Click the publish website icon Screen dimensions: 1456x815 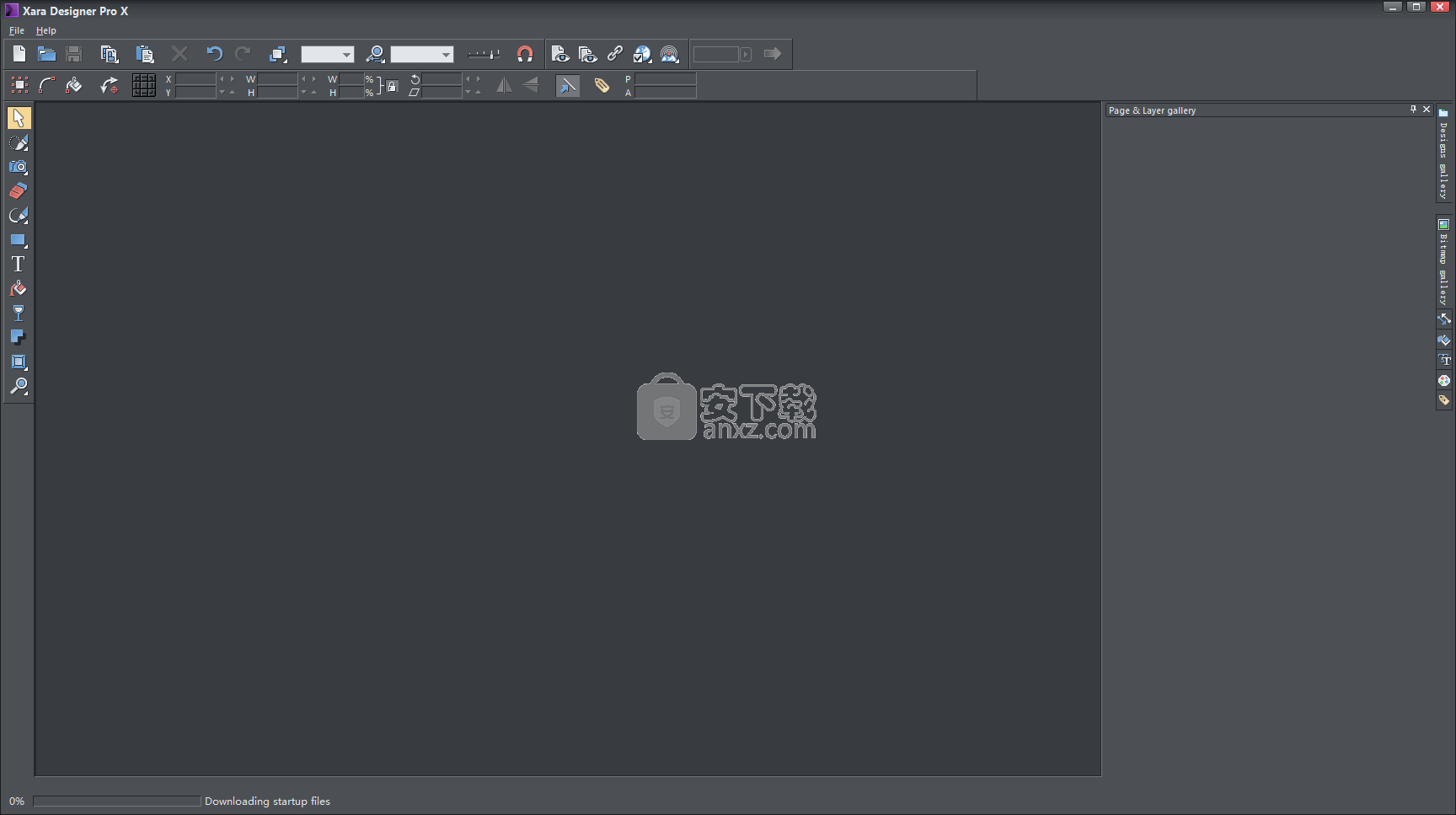point(670,54)
